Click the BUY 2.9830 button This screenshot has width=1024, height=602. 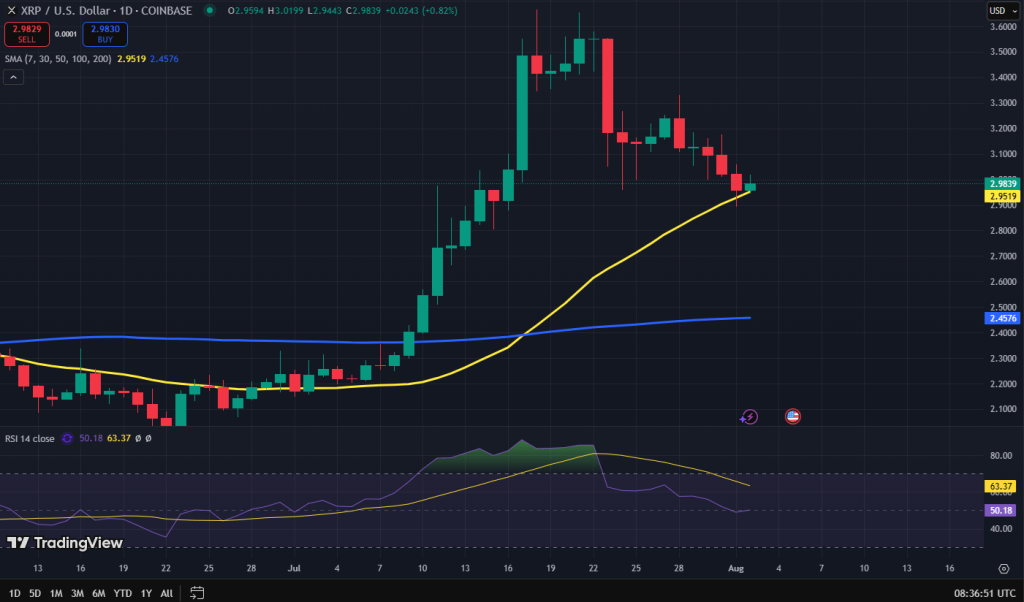pos(105,34)
